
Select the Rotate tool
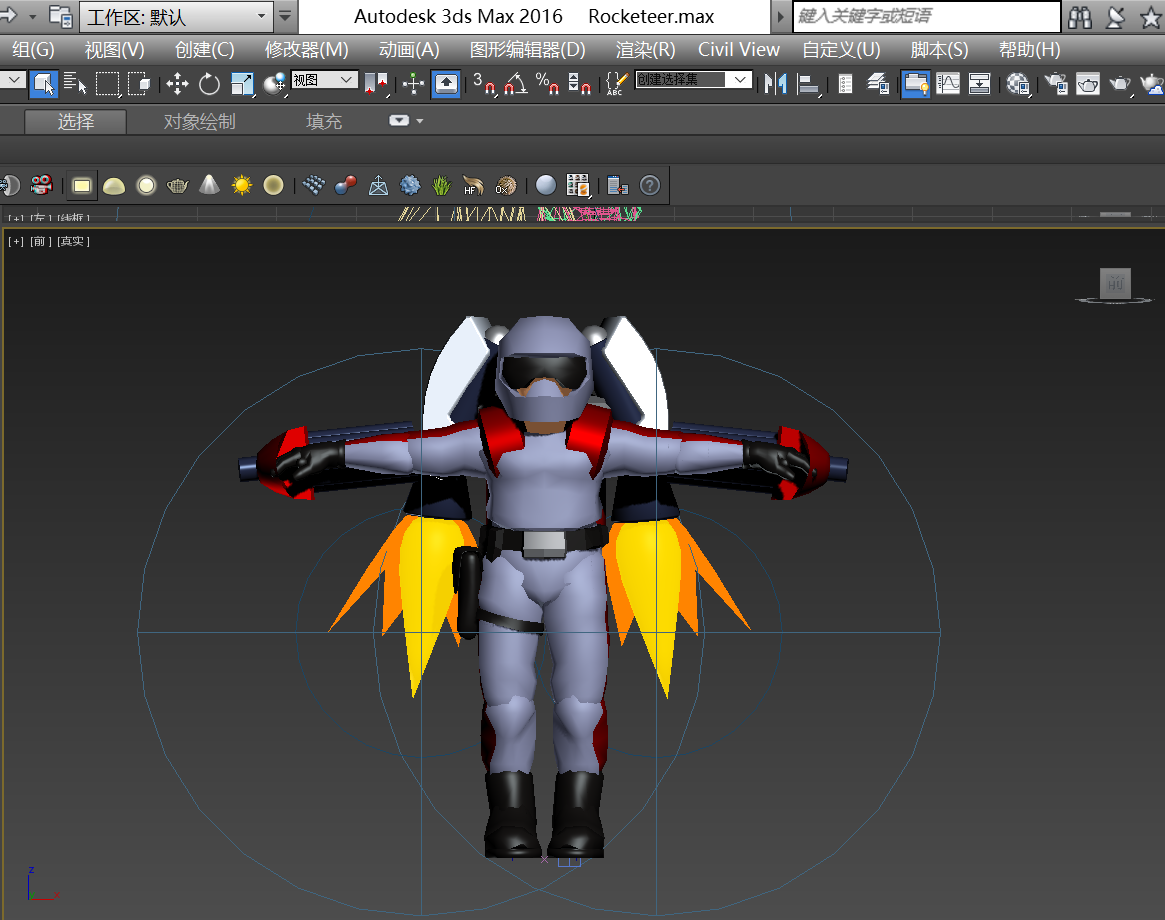[210, 83]
